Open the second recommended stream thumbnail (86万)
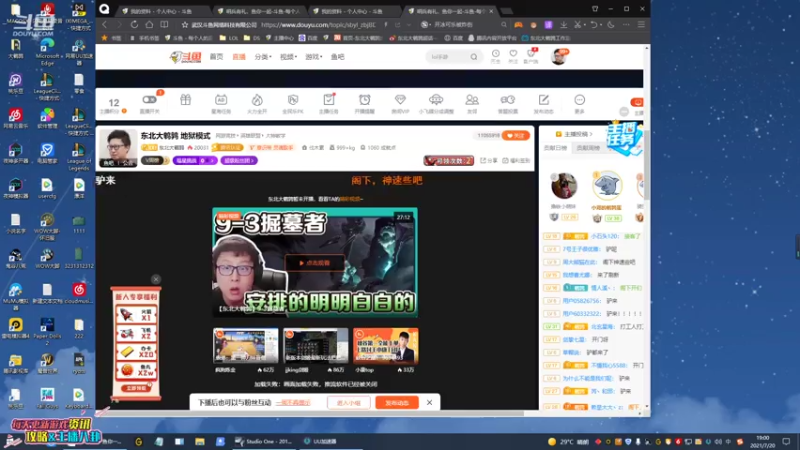This screenshot has height=450, width=800. point(316,346)
